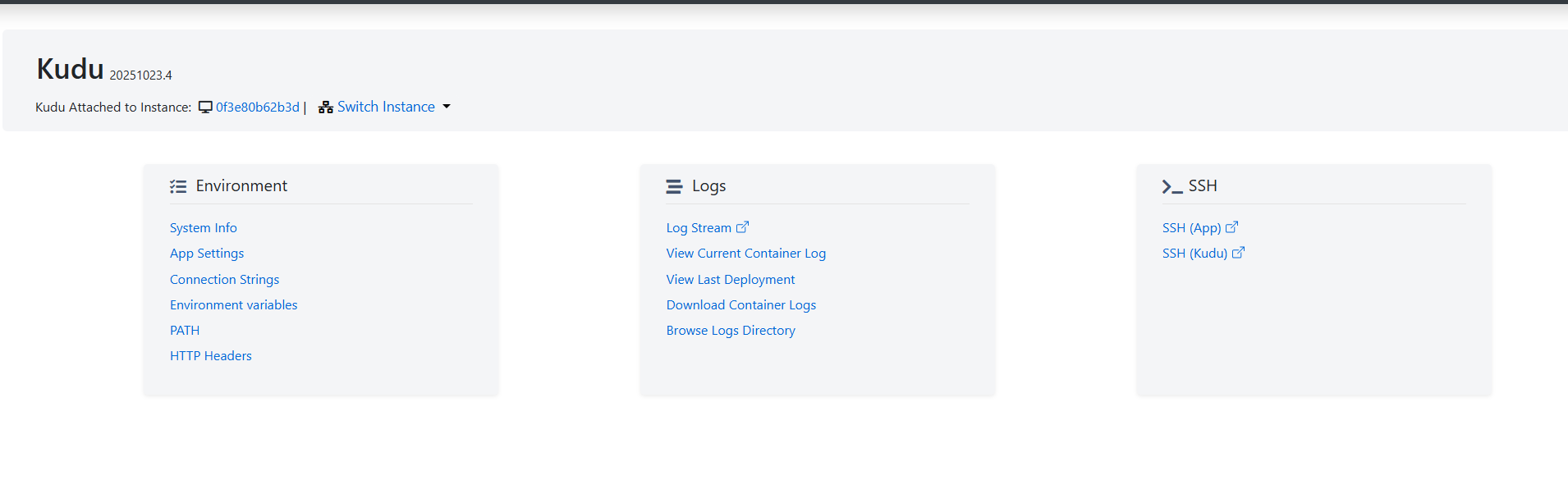Download Container Logs
Viewport: 1568px width, 503px height.
[740, 305]
